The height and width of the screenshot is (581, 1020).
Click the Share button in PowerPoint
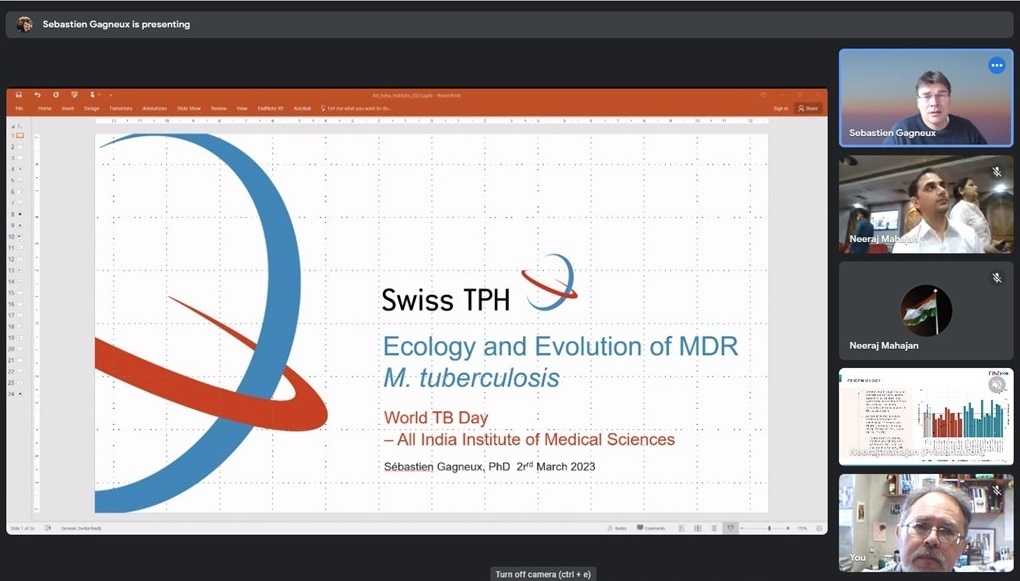tap(808, 109)
